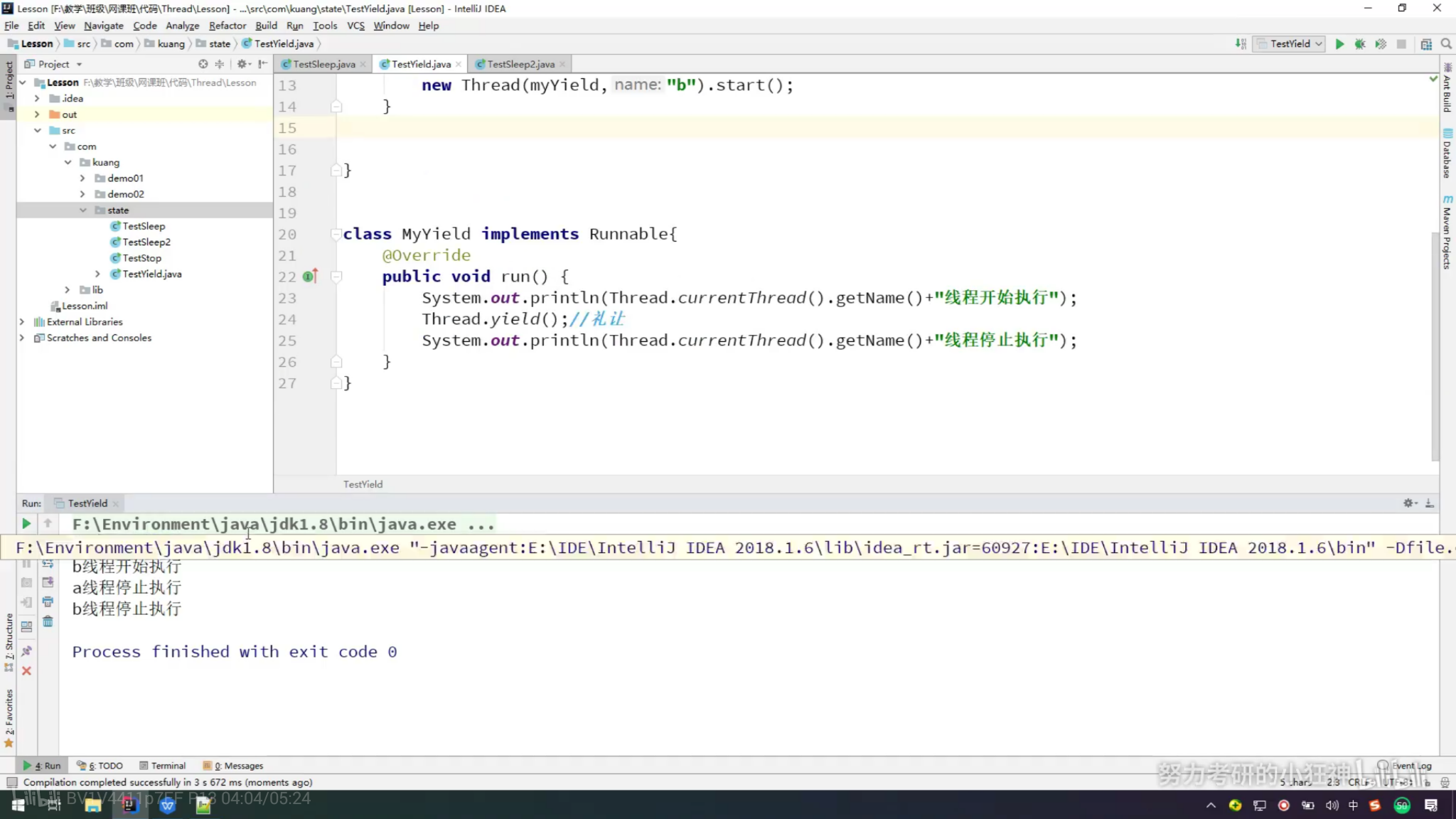Click kuang in the breadcrumb bar
Image resolution: width=1456 pixels, height=819 pixels.
tap(164, 44)
